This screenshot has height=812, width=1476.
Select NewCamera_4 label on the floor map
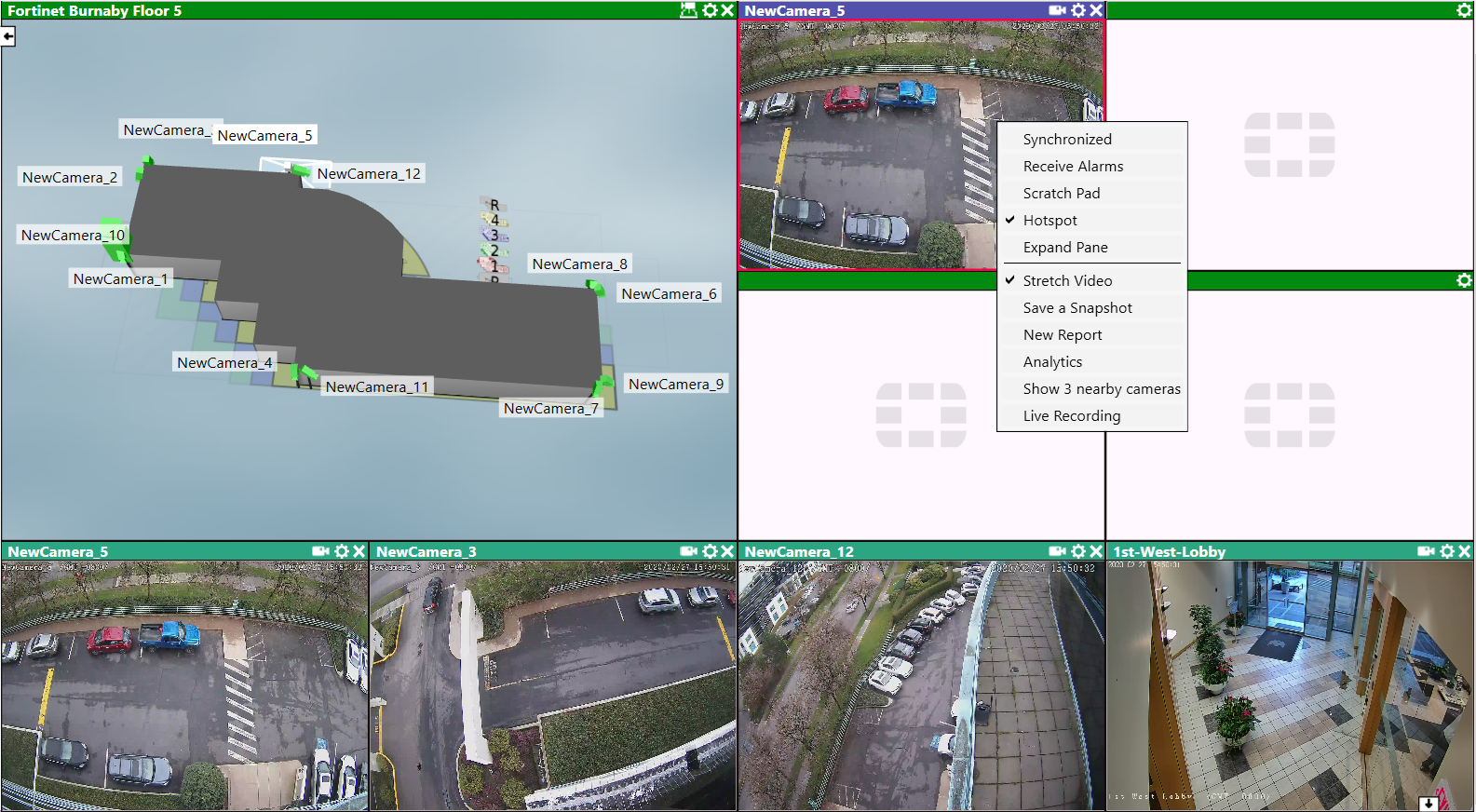click(224, 363)
